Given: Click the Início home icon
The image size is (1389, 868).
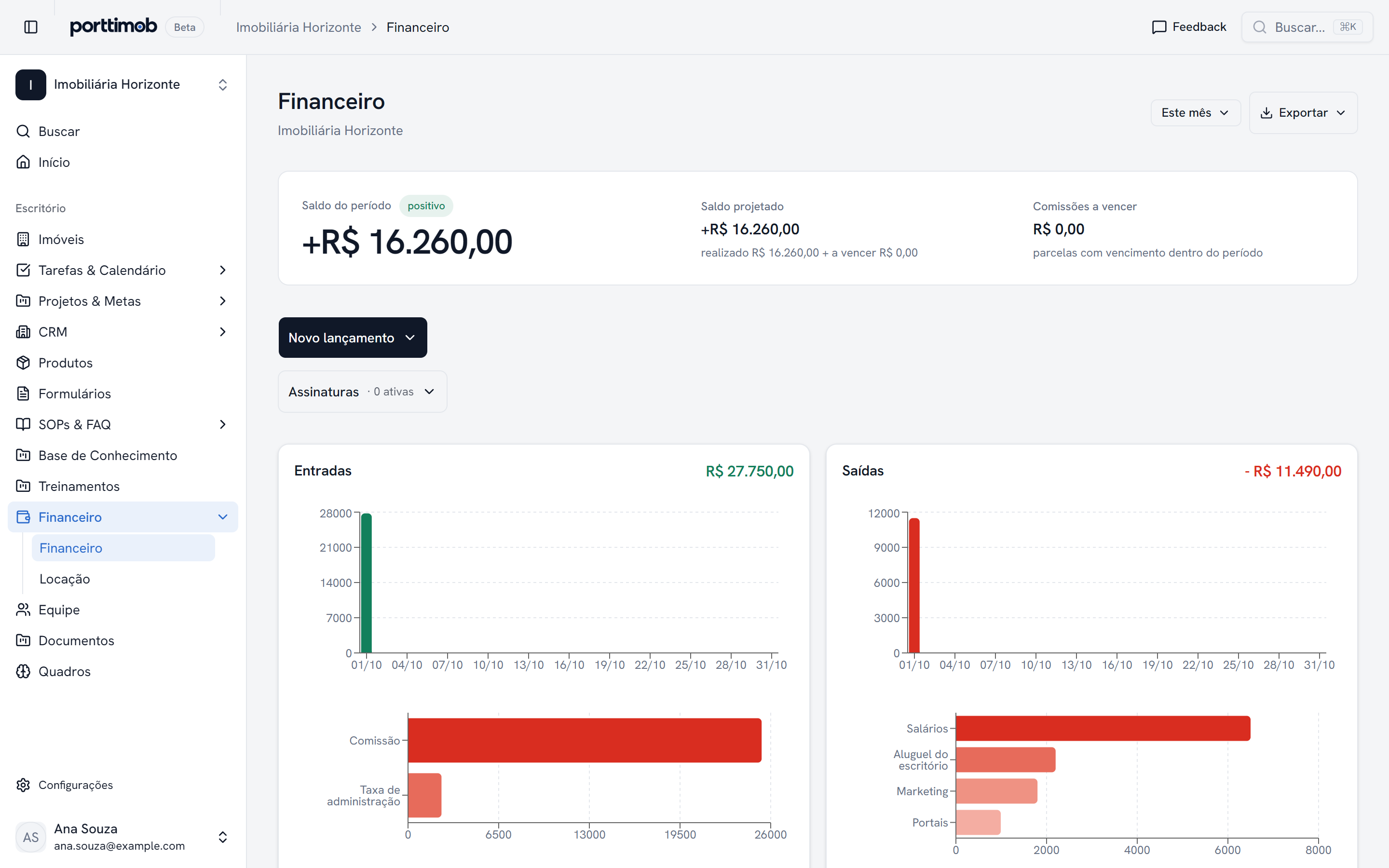Looking at the screenshot, I should [23, 162].
